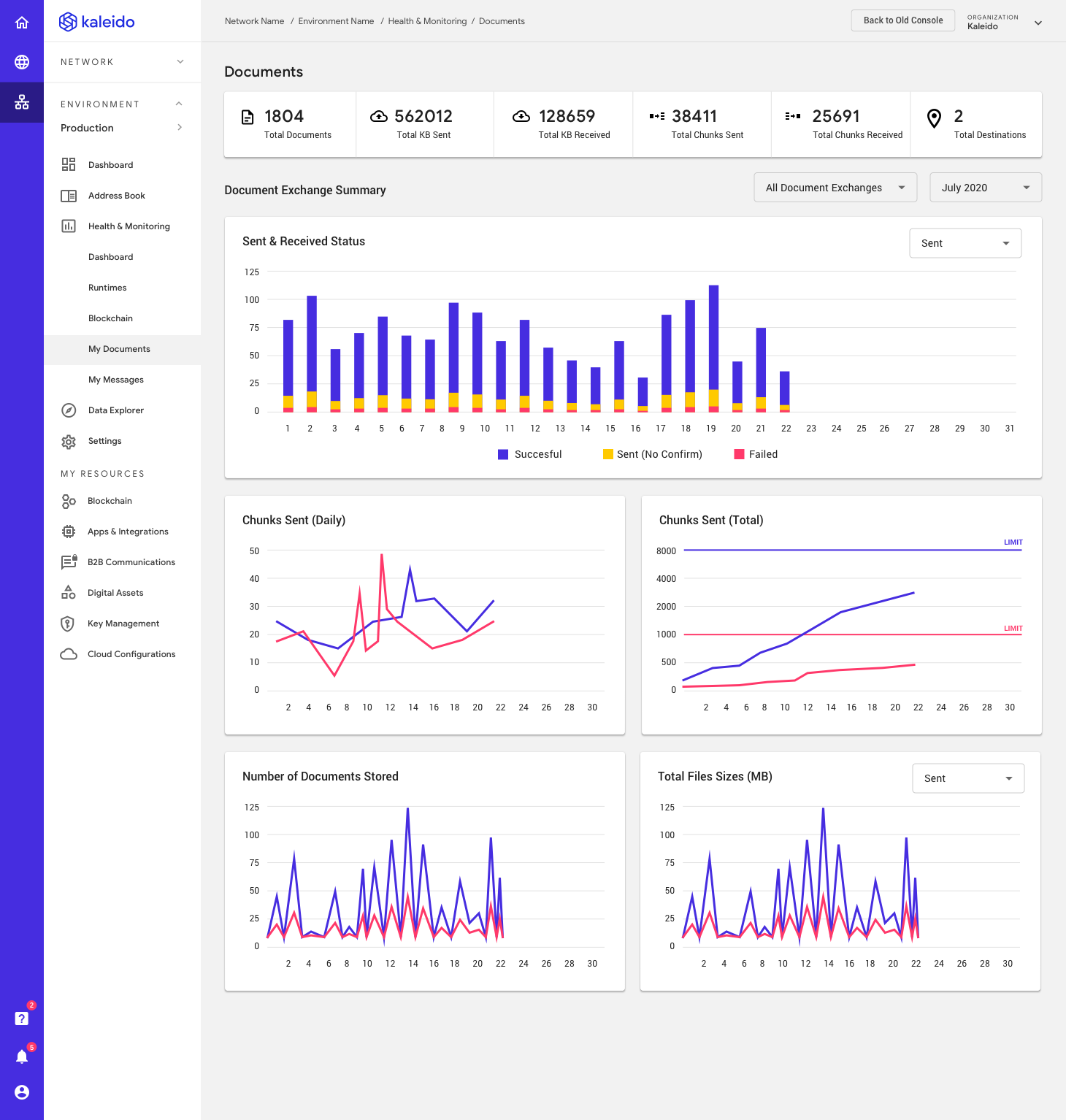Go to My Documents menu item

click(122, 350)
